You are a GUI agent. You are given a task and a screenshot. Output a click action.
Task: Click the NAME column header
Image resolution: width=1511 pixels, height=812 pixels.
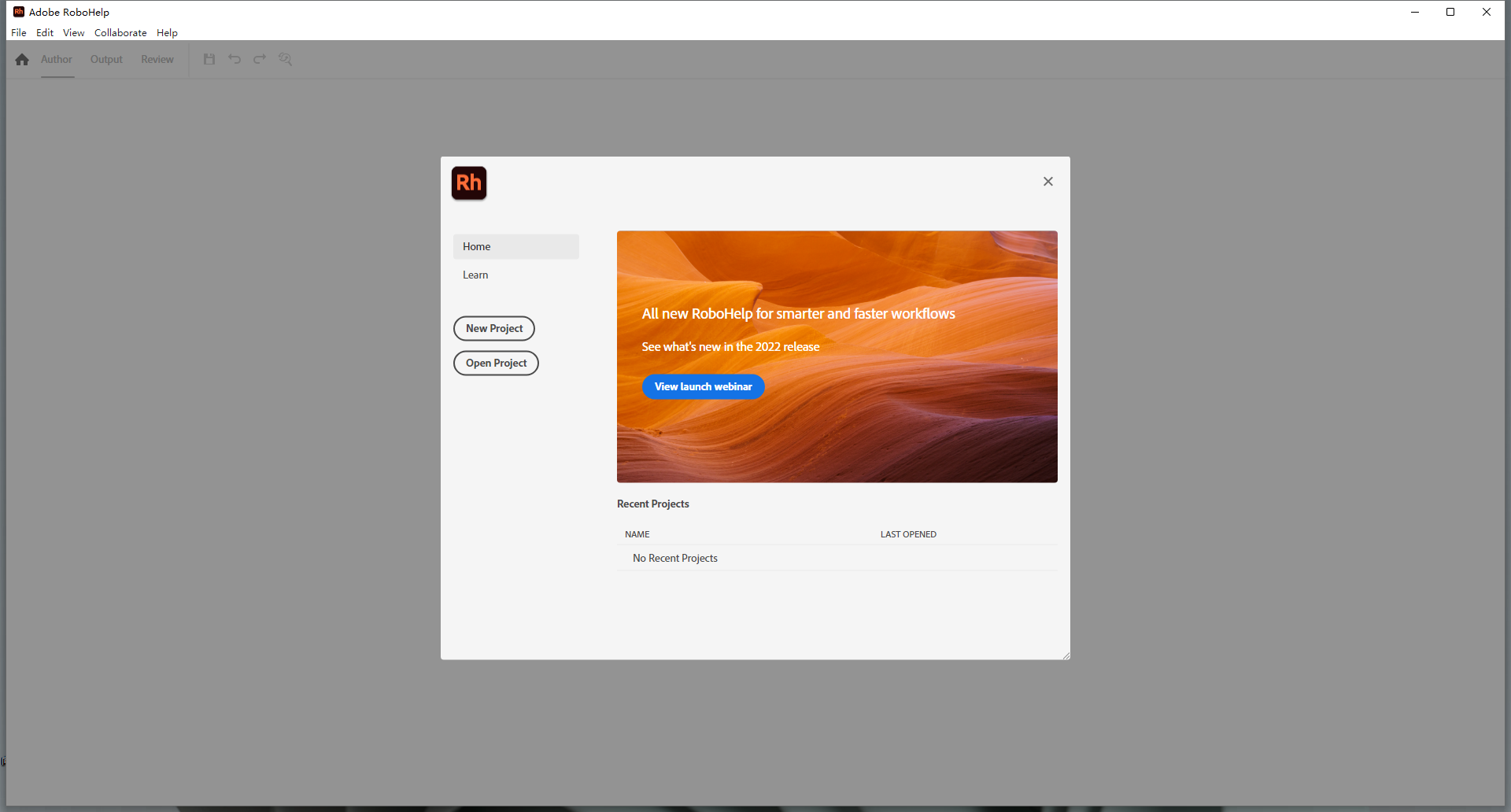637,534
